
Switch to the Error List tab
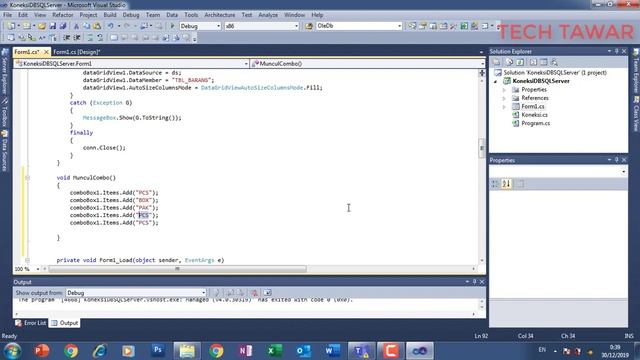[x=31, y=323]
